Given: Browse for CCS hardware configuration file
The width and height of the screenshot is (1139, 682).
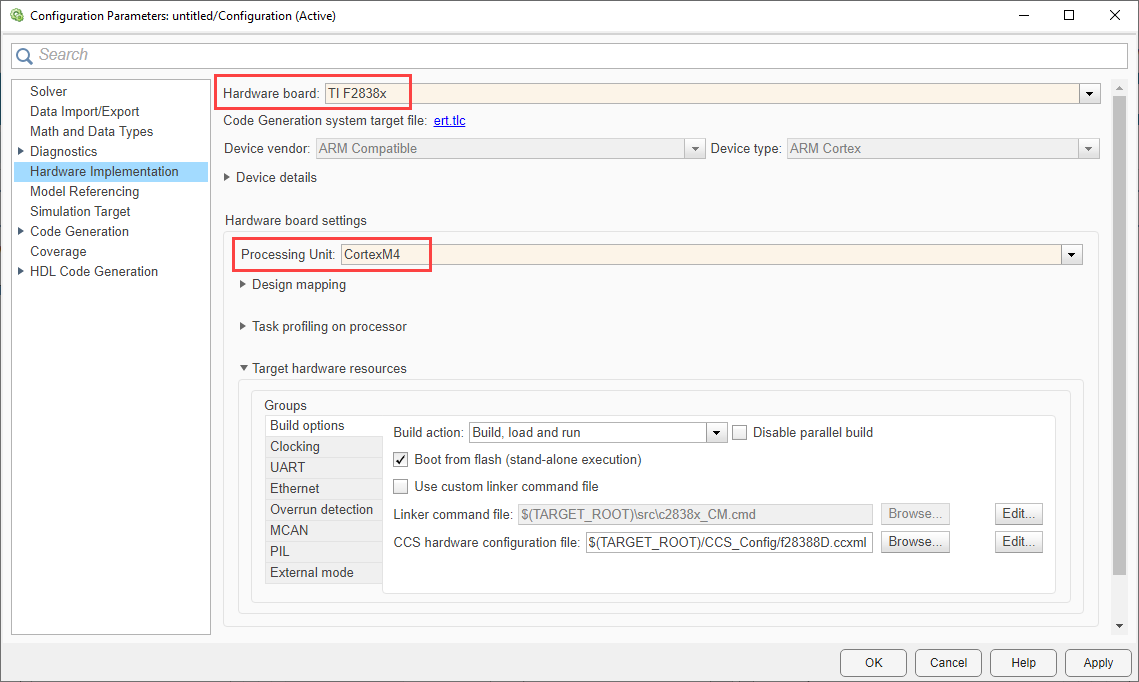Looking at the screenshot, I should point(915,542).
